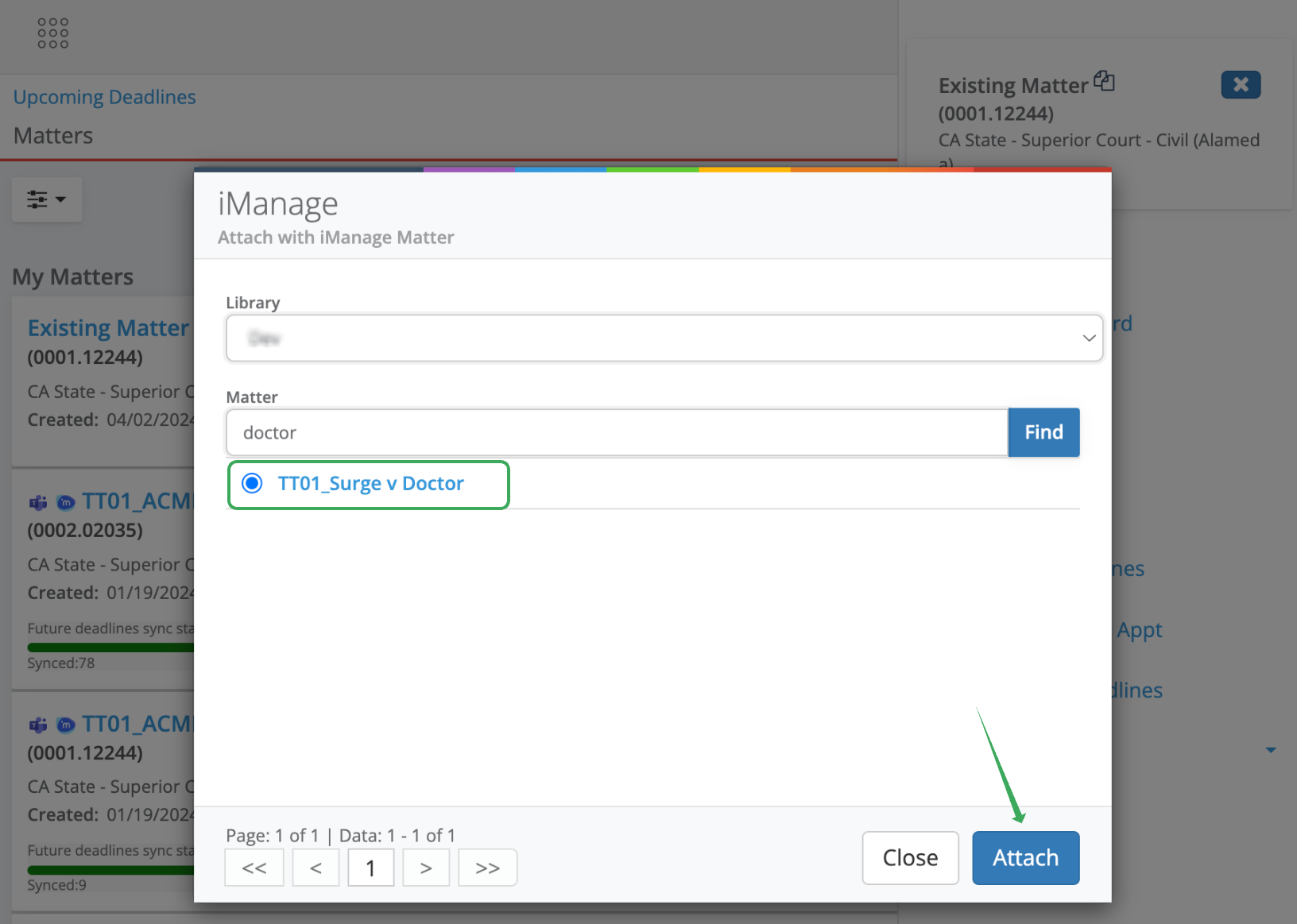Click the Close button in iManage dialog

coord(910,858)
